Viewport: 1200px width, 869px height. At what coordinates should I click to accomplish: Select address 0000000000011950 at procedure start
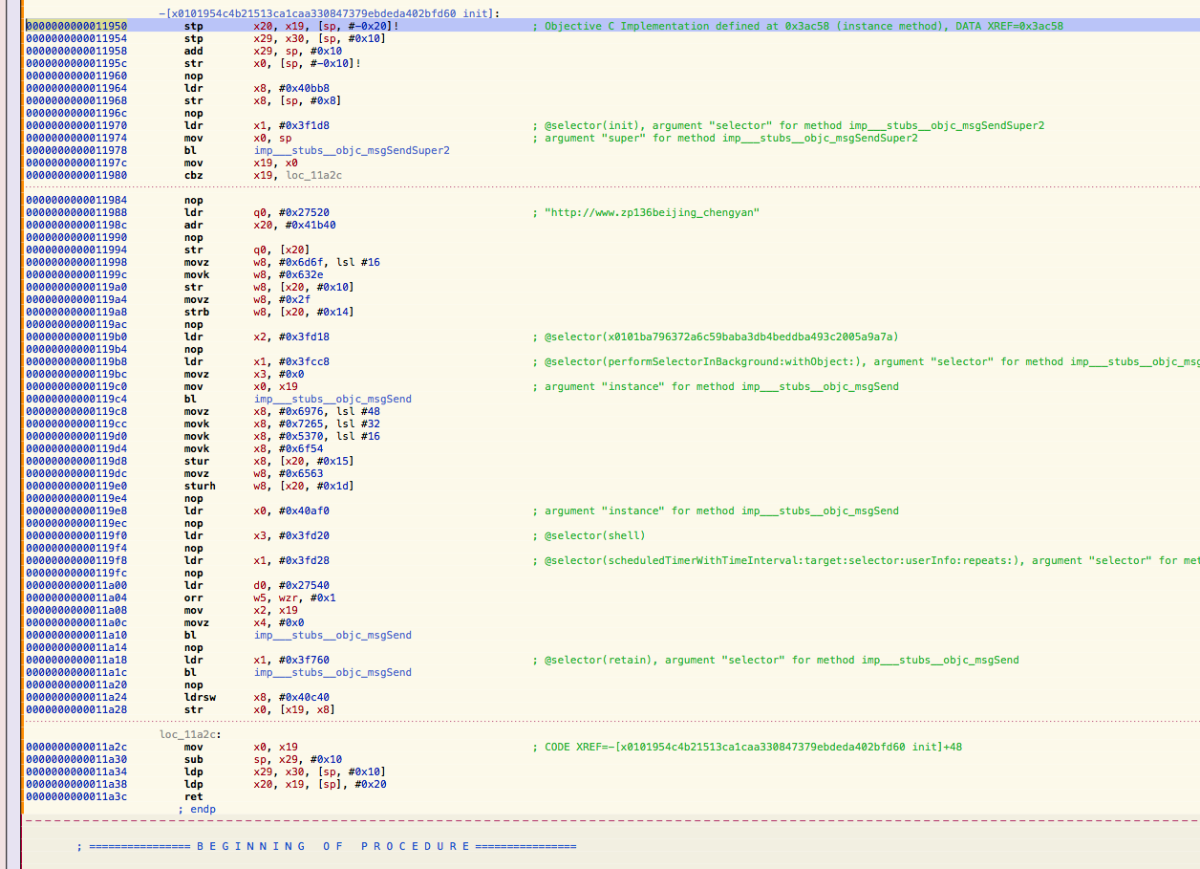(x=76, y=26)
